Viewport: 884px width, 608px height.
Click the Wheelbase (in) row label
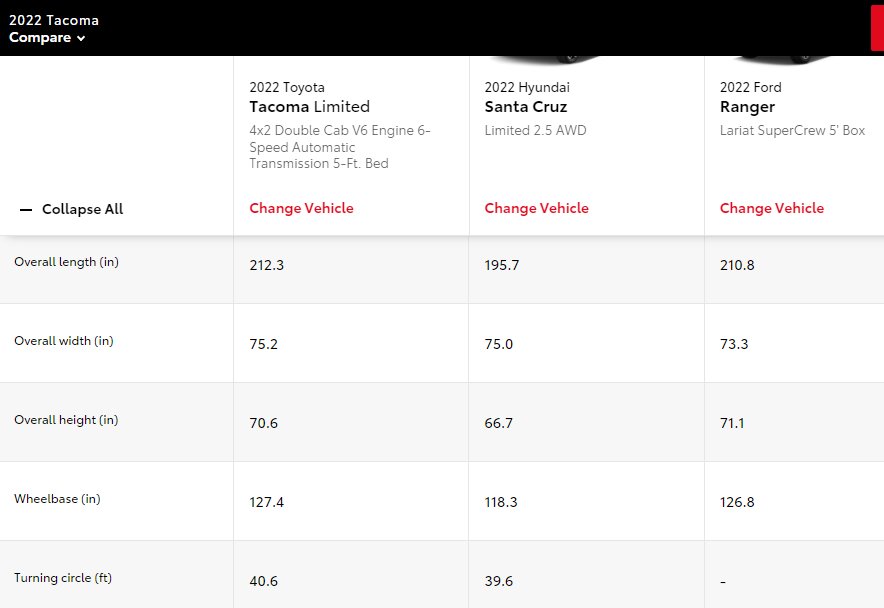click(57, 499)
